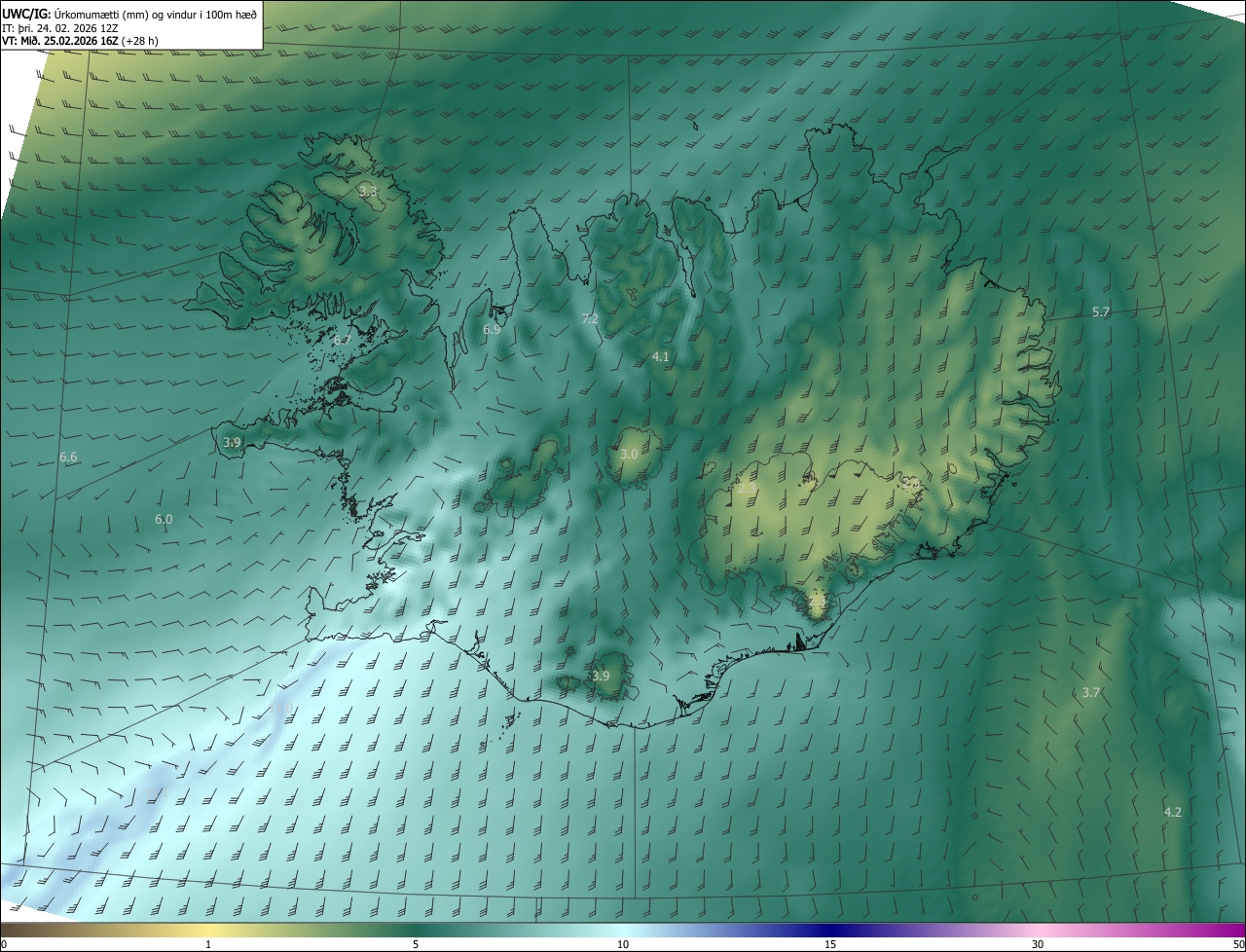Select the 5 tick label on the legend
Viewport: 1246px width, 952px height.
click(x=416, y=945)
